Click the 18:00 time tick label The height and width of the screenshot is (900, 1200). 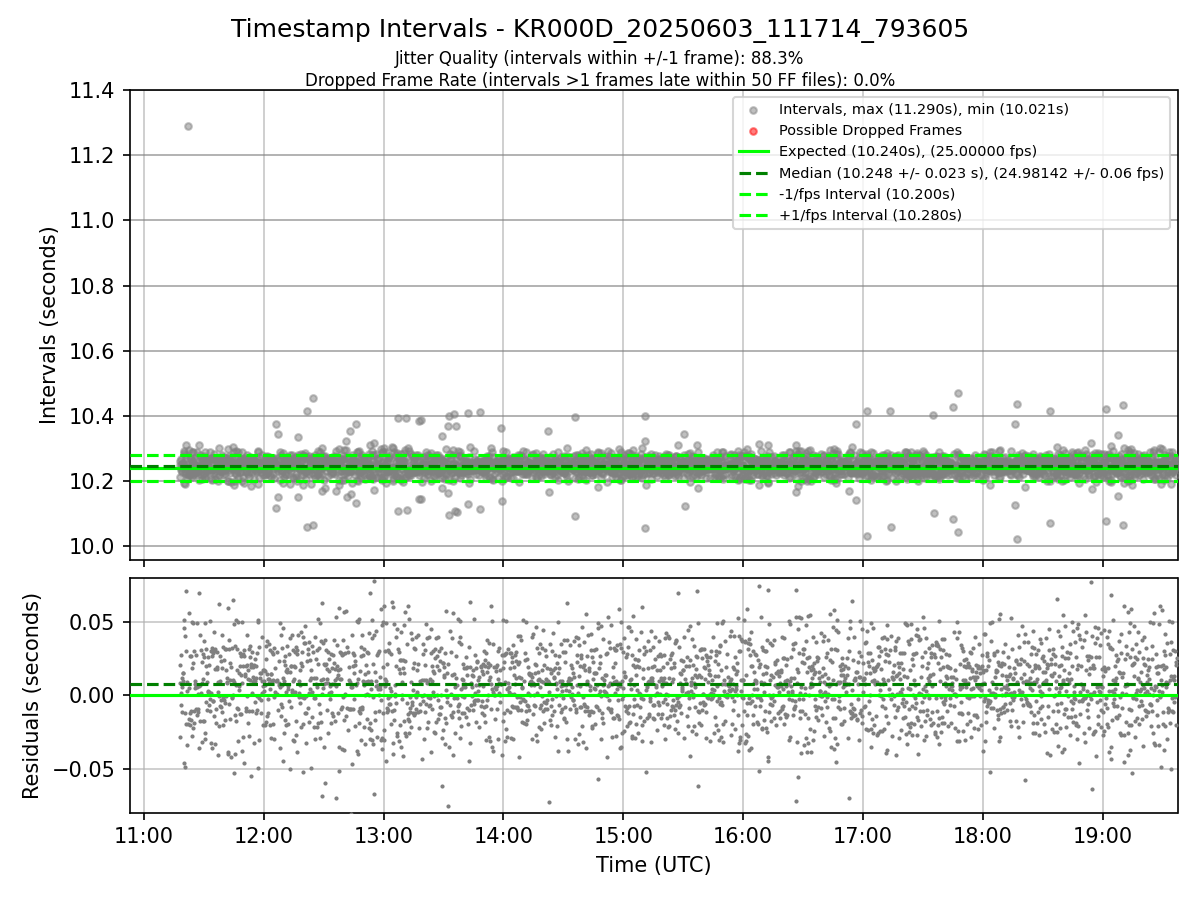[982, 835]
